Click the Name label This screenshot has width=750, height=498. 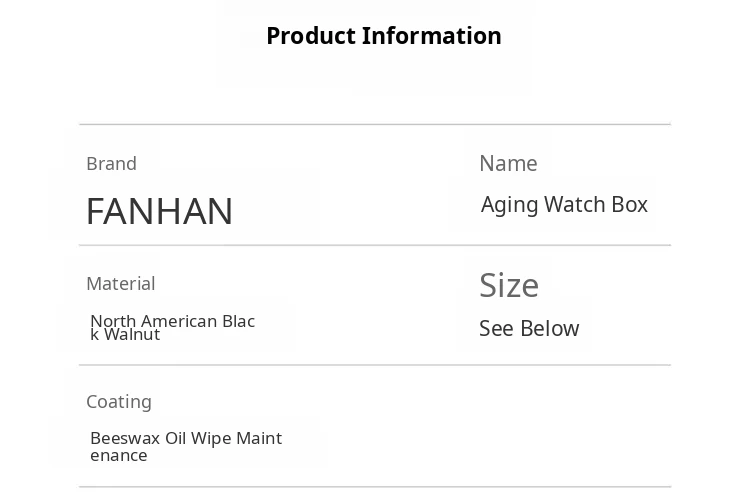[508, 164]
